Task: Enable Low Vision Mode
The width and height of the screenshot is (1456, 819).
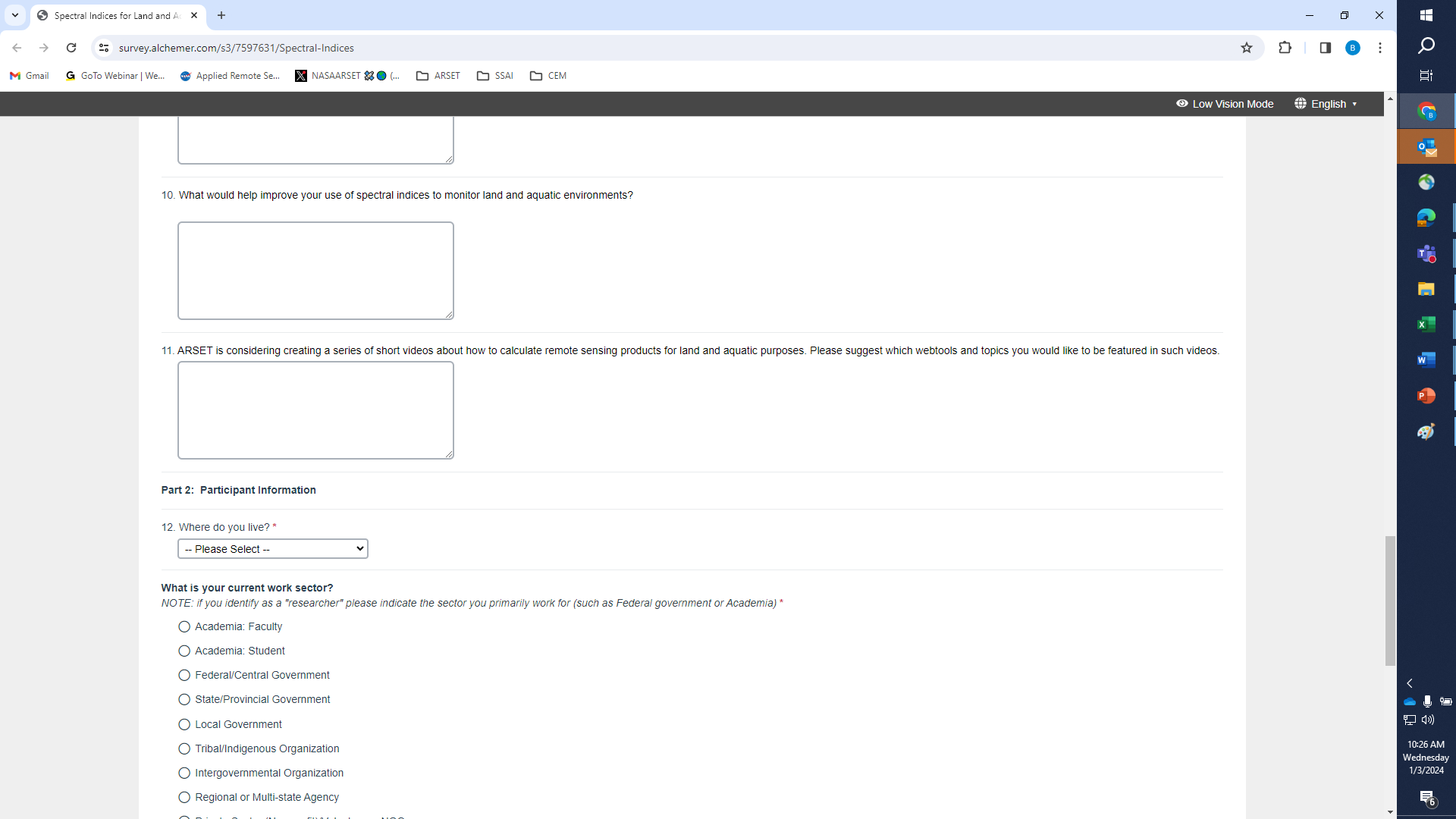Action: coord(1225,104)
